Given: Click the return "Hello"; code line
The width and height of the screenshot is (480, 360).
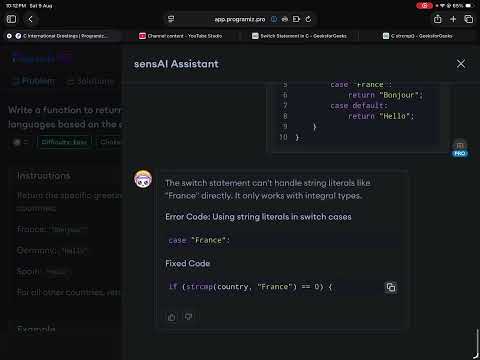Looking at the screenshot, I should [x=381, y=116].
